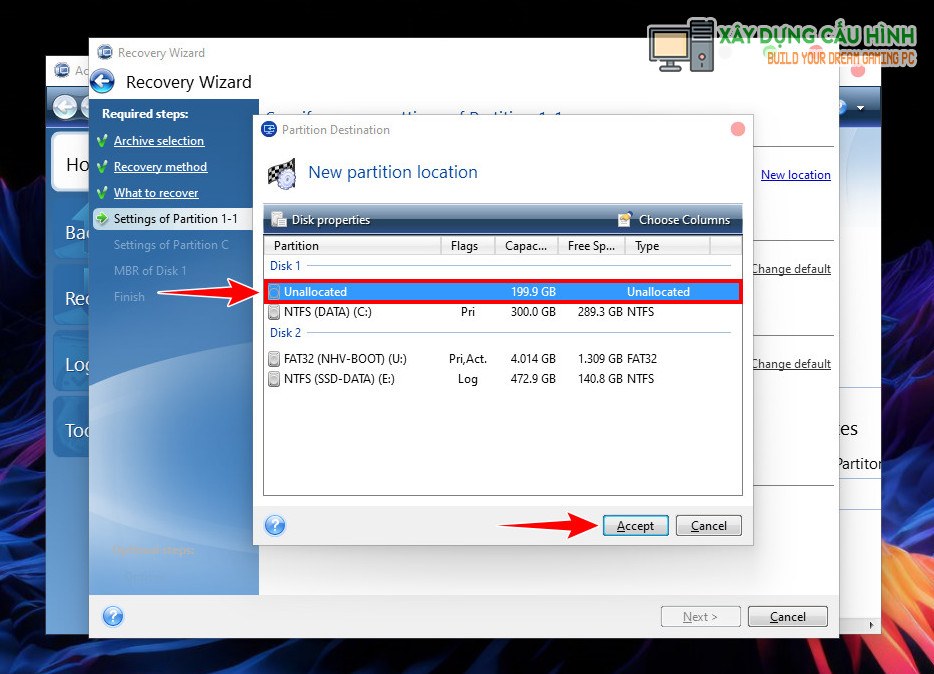The height and width of the screenshot is (674, 934).
Task: Cancel the Partition Destination dialog
Action: (708, 526)
